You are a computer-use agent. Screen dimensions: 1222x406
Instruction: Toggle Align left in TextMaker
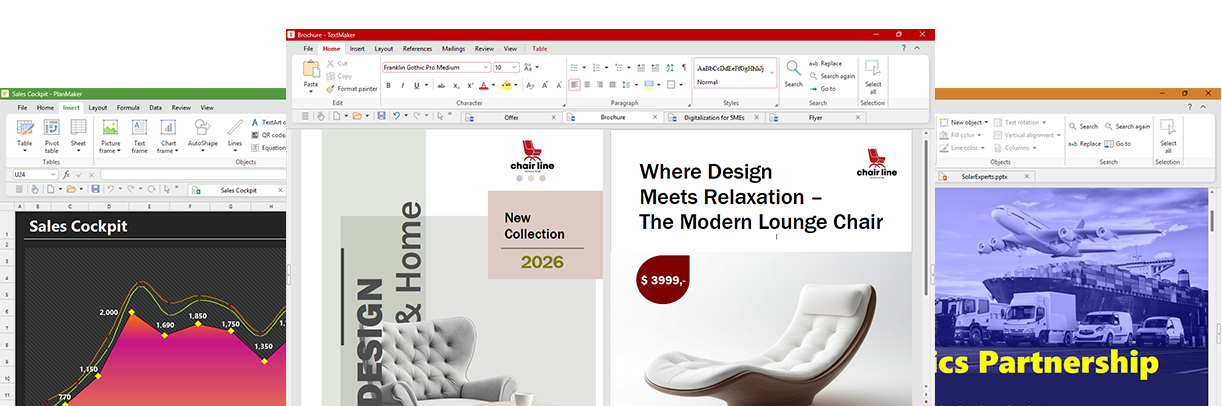(x=575, y=85)
